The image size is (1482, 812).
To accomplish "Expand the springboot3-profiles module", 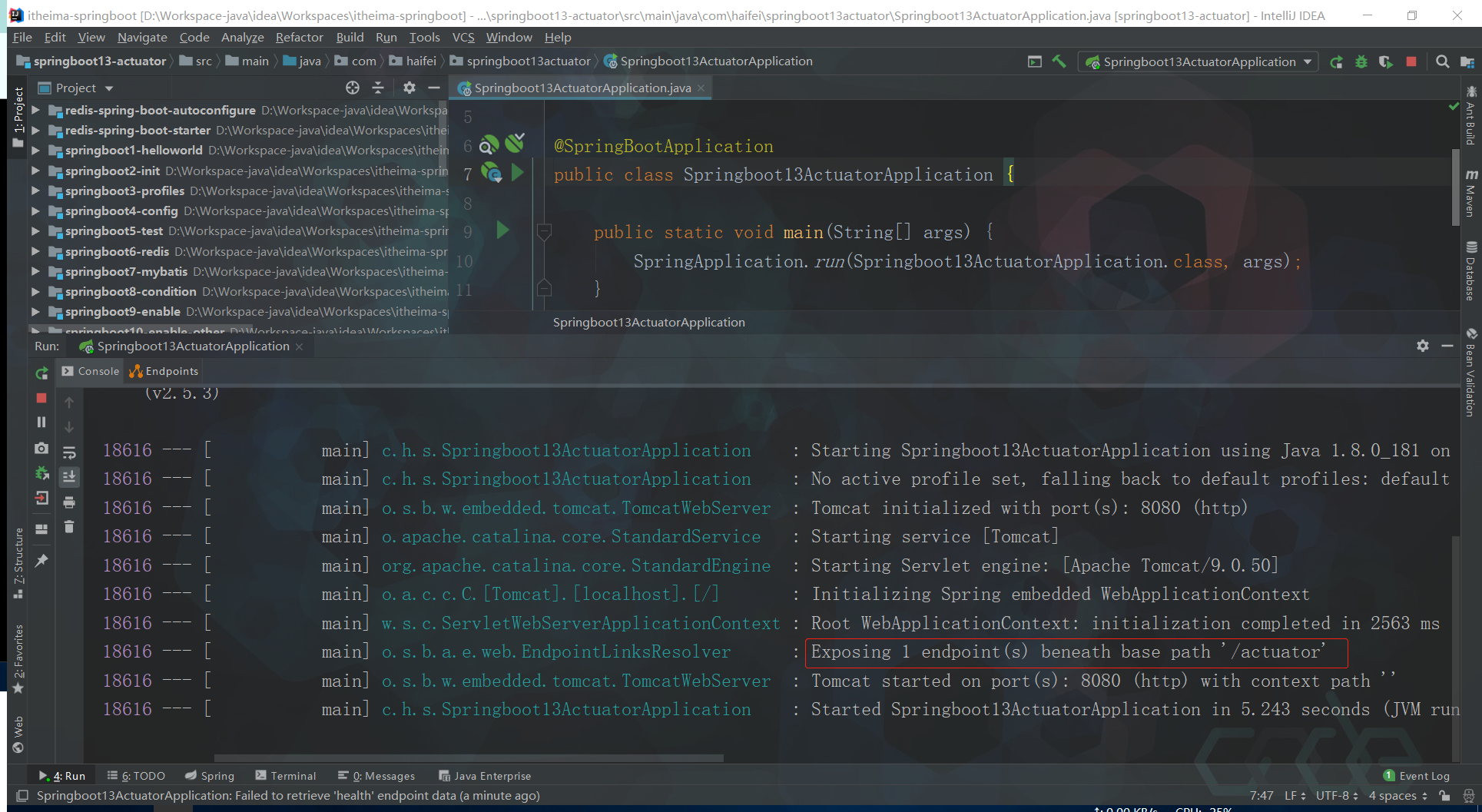I will point(35,191).
